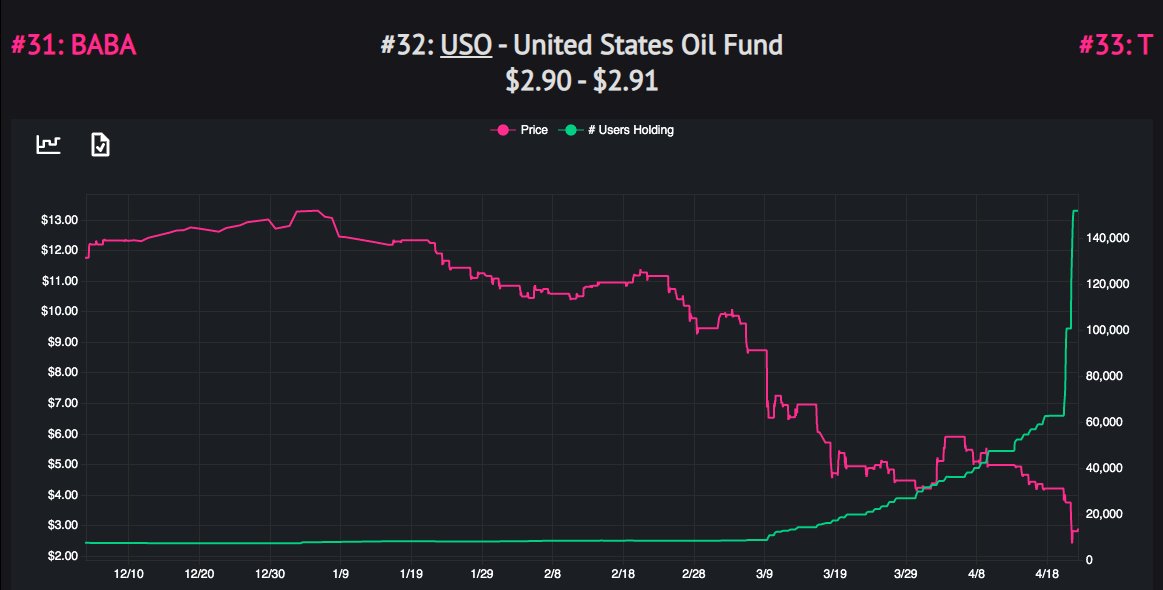Click the green Users Holding legend circle
This screenshot has height=590, width=1163.
pyautogui.click(x=570, y=130)
